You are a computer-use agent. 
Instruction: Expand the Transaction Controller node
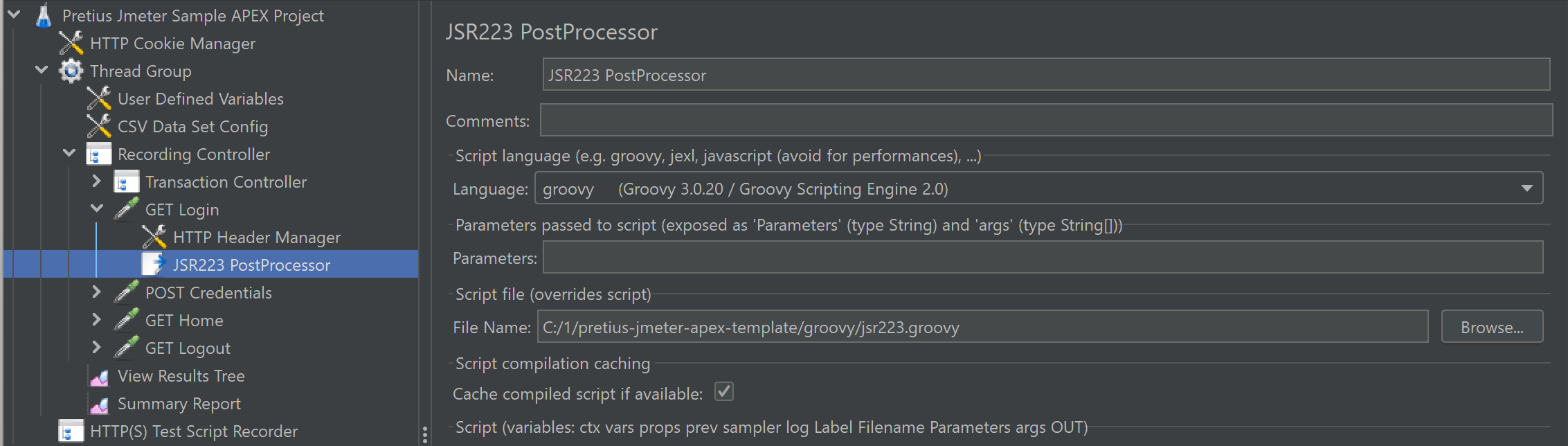[x=96, y=181]
